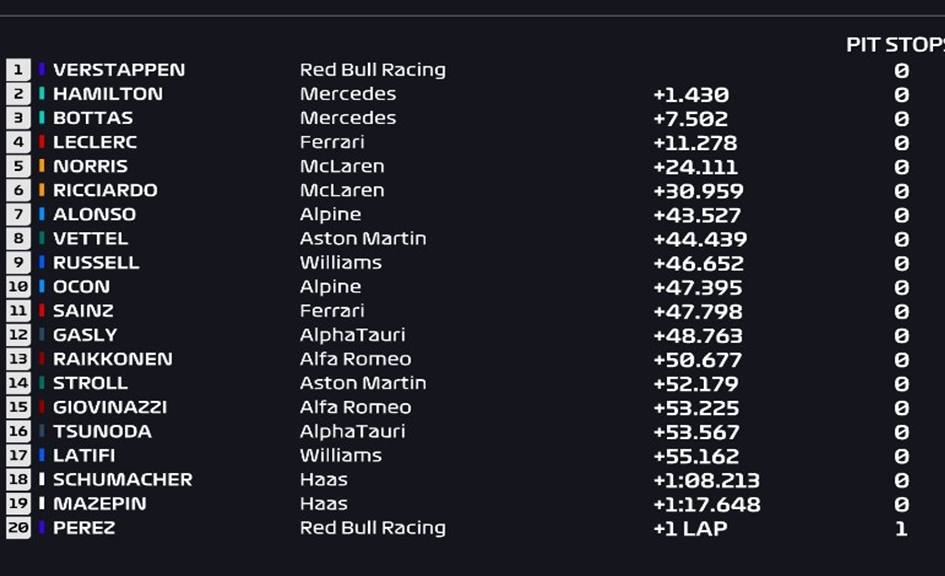
Task: Select position badge 2 for Hamilton
Action: (18, 94)
